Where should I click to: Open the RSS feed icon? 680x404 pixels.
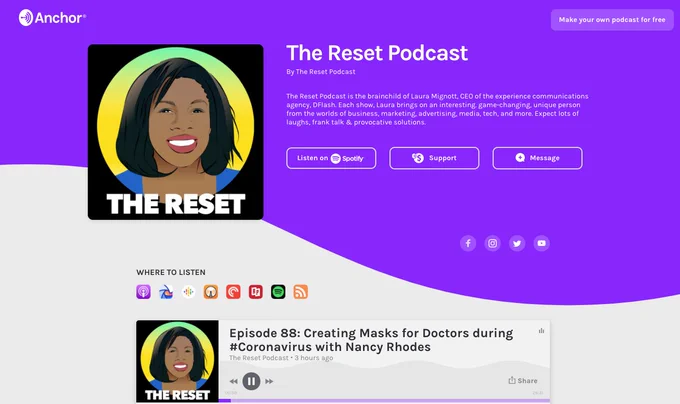coord(301,292)
